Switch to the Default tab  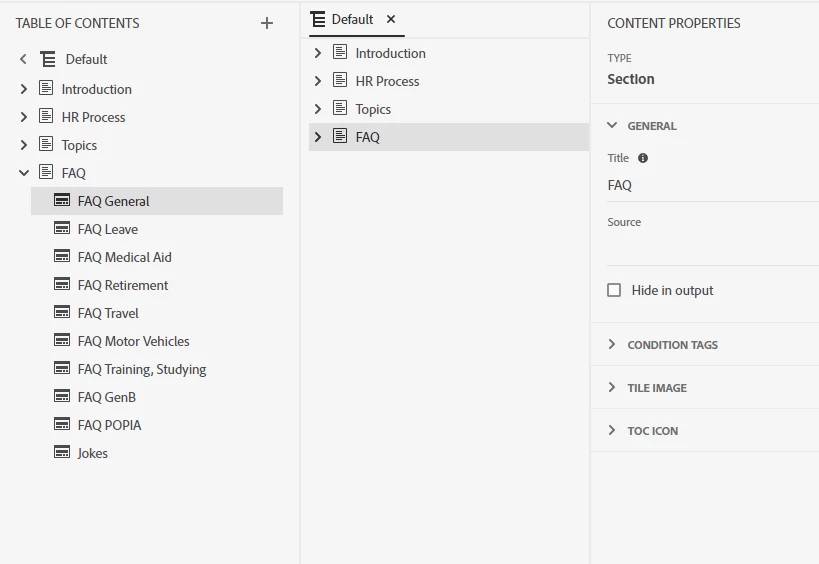(352, 19)
